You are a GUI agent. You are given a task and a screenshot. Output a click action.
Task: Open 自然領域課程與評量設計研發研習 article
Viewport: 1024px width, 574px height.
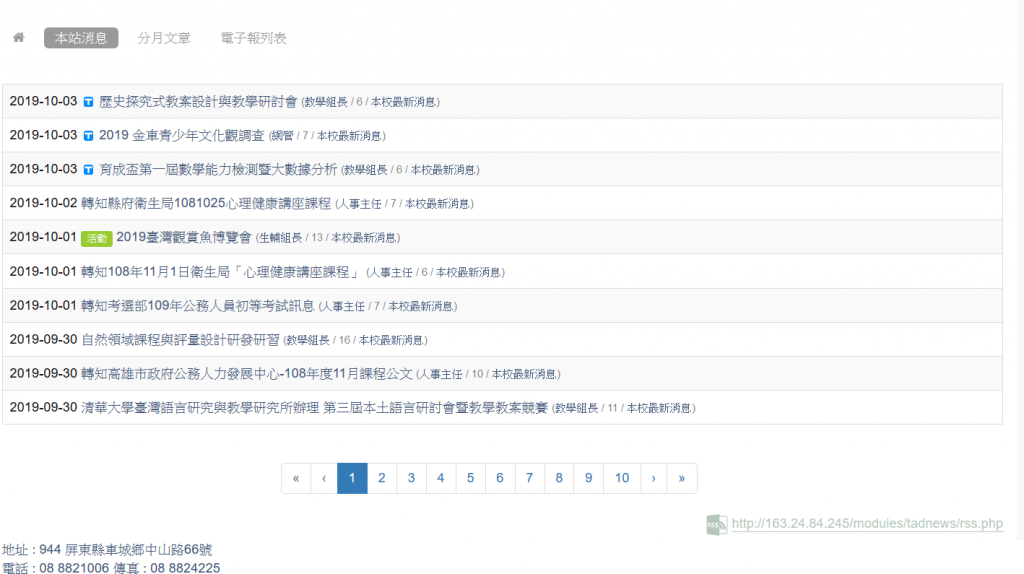click(x=180, y=340)
